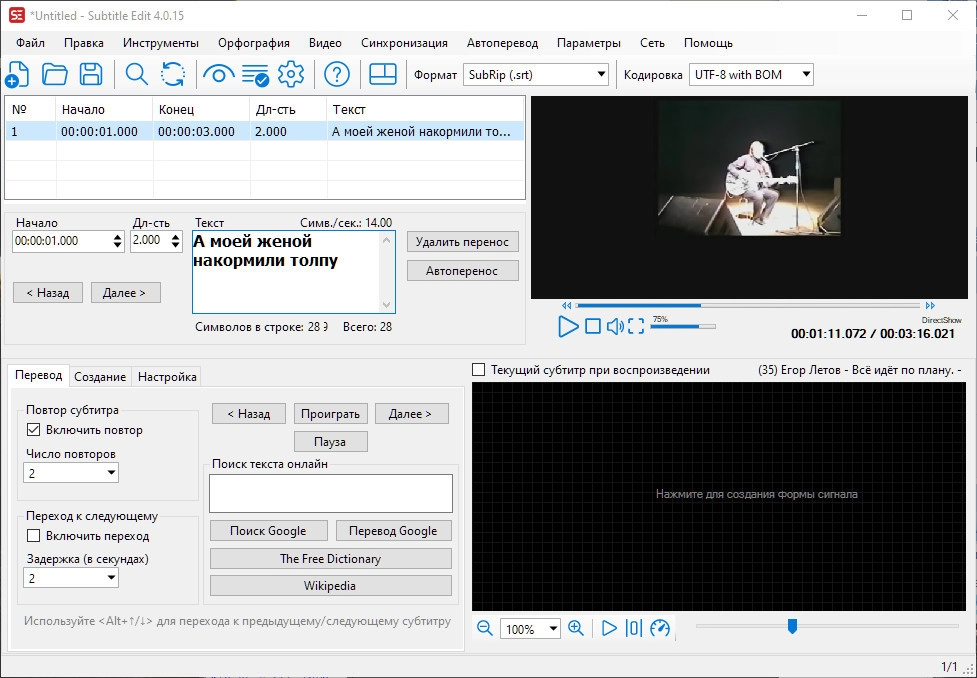977x678 pixels.
Task: Enable the 'Включить переход' checkbox
Action: 34,536
